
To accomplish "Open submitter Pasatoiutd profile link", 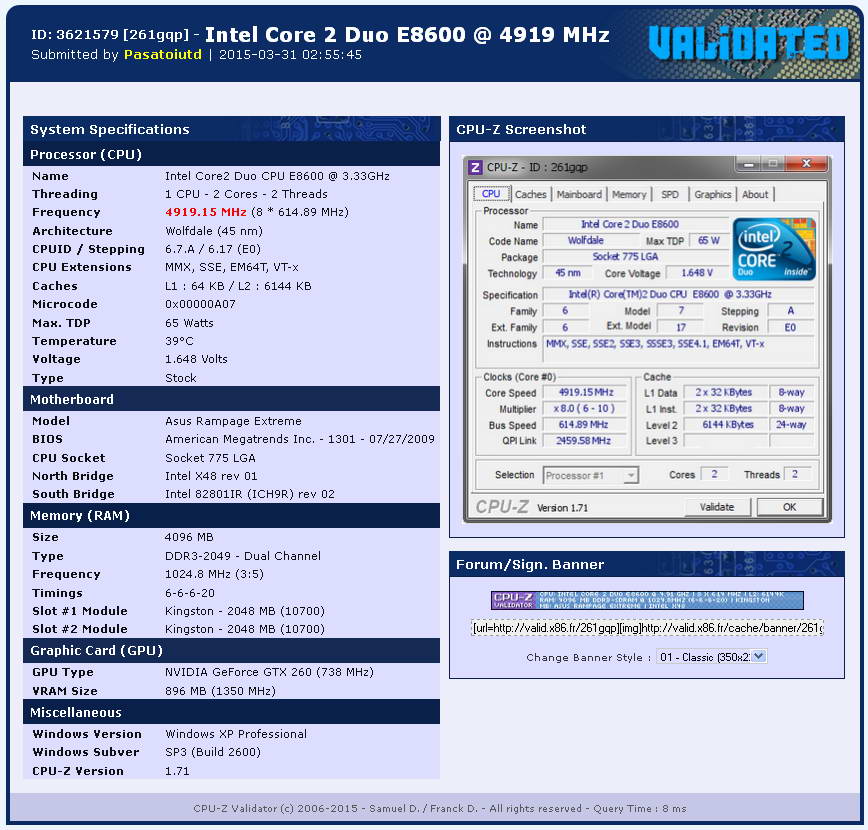I will (x=163, y=55).
